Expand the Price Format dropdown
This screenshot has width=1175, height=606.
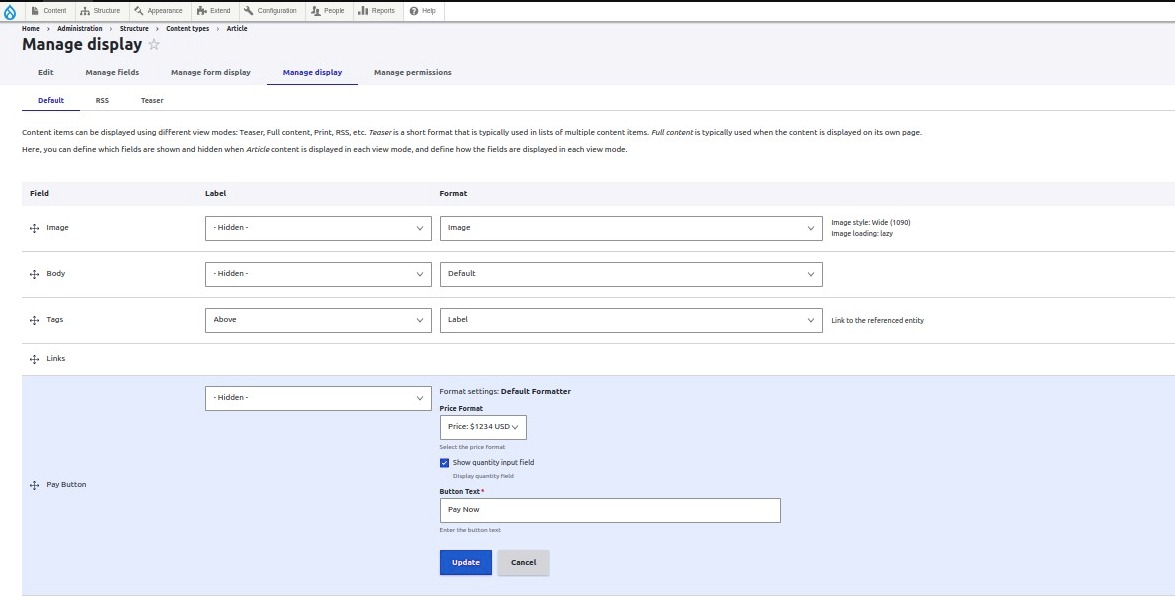(x=483, y=427)
